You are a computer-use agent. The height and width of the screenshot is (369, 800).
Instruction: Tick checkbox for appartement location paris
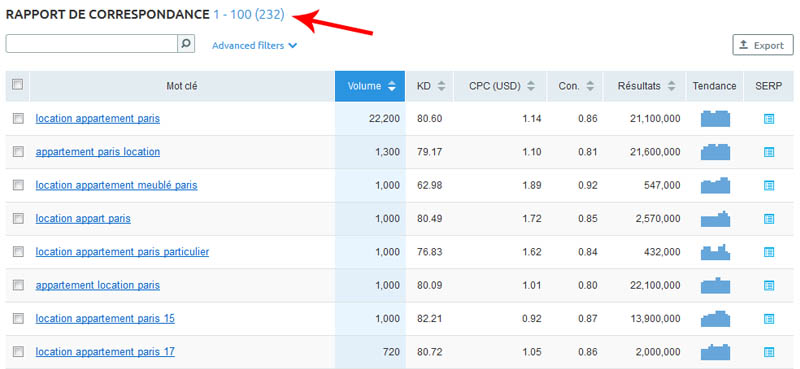pyautogui.click(x=18, y=285)
